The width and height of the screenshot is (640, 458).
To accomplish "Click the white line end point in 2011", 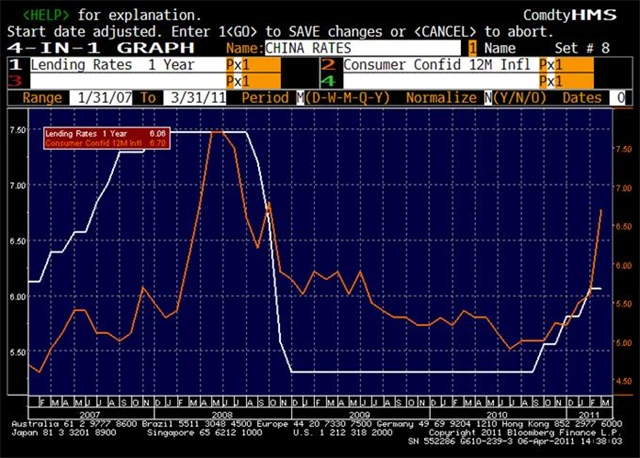I will point(600,289).
